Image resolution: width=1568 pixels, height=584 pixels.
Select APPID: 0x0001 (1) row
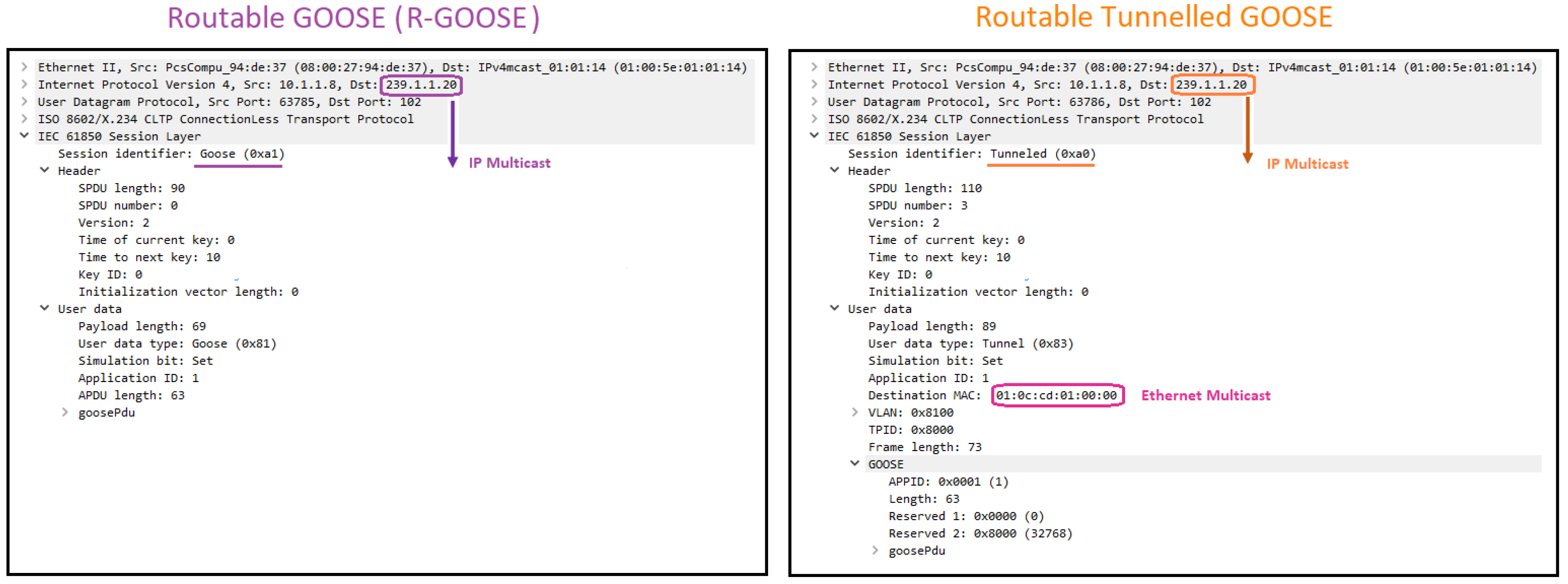pyautogui.click(x=948, y=482)
